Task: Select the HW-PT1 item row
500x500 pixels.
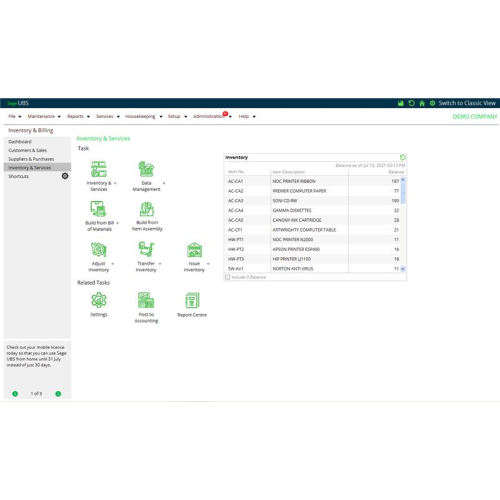Action: click(312, 239)
